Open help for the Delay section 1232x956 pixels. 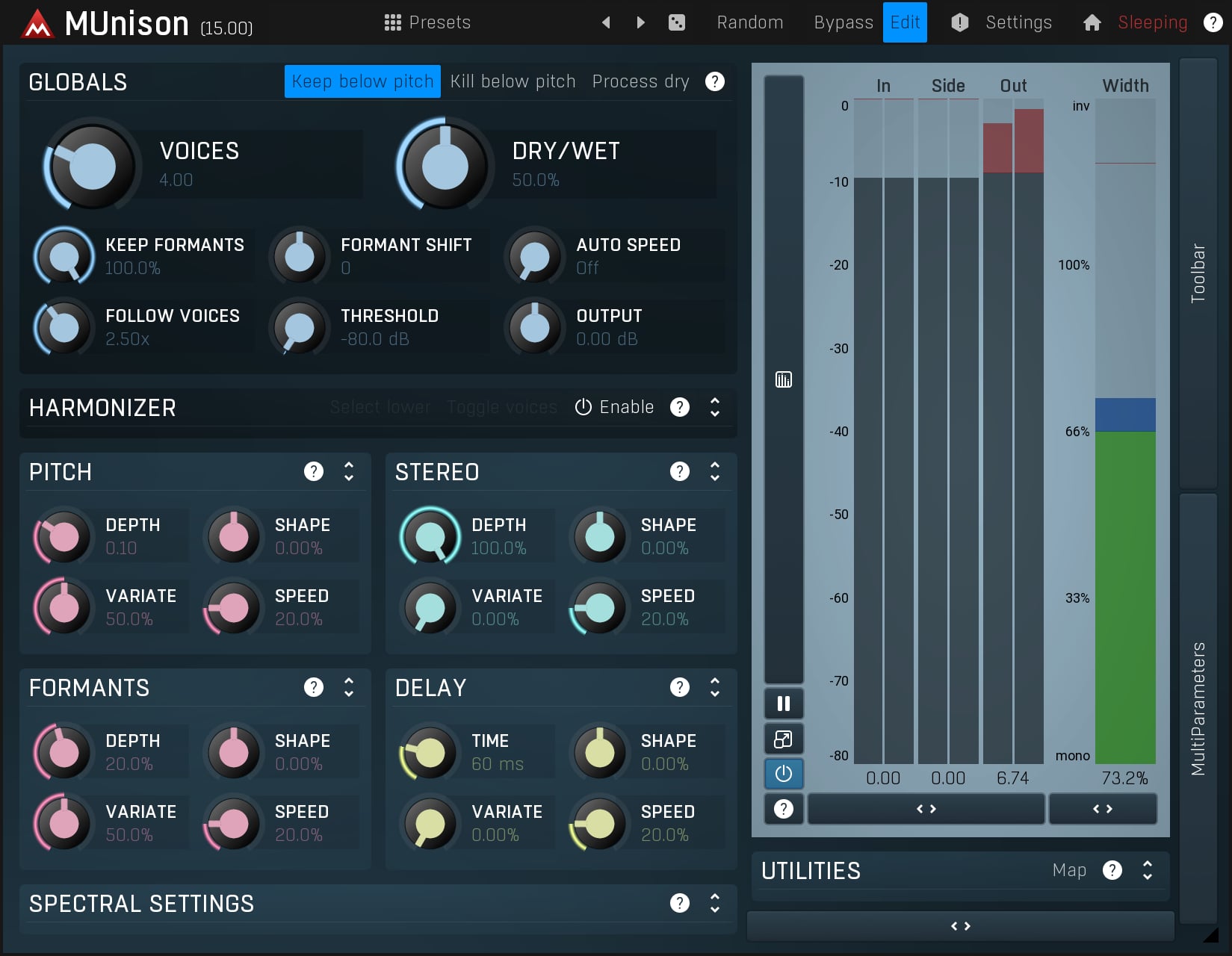pos(679,687)
